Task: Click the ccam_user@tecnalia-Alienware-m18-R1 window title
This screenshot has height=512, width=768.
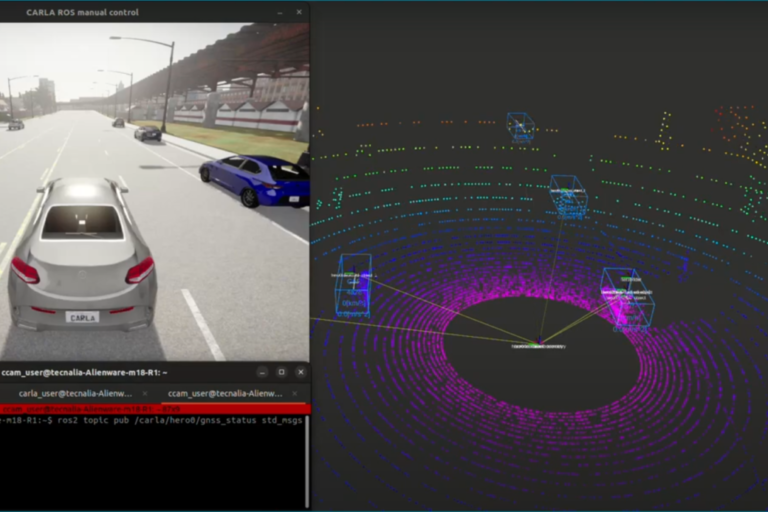Action: coord(84,372)
